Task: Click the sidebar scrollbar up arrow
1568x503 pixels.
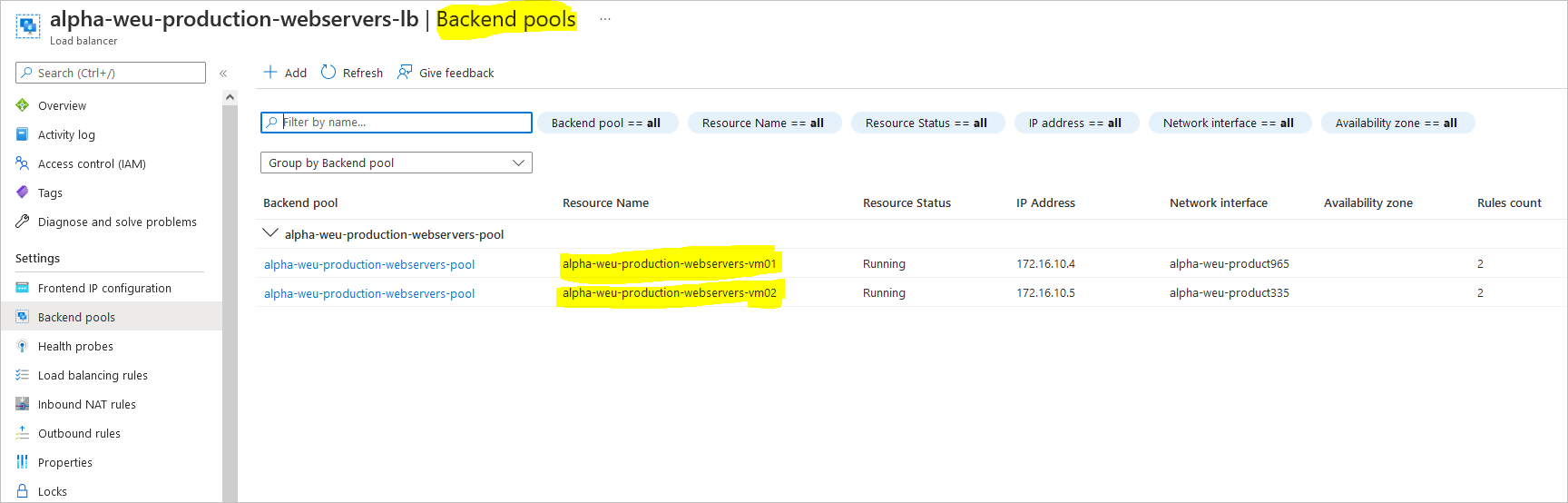Action: [230, 97]
